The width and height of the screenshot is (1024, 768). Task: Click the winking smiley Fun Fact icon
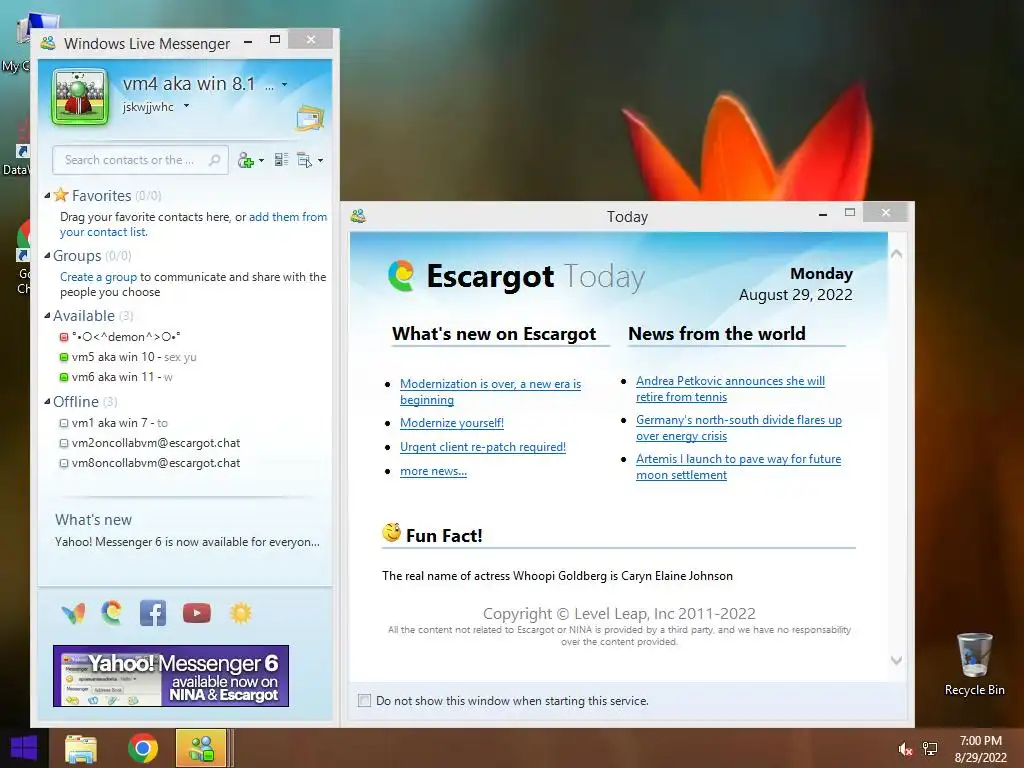point(391,533)
